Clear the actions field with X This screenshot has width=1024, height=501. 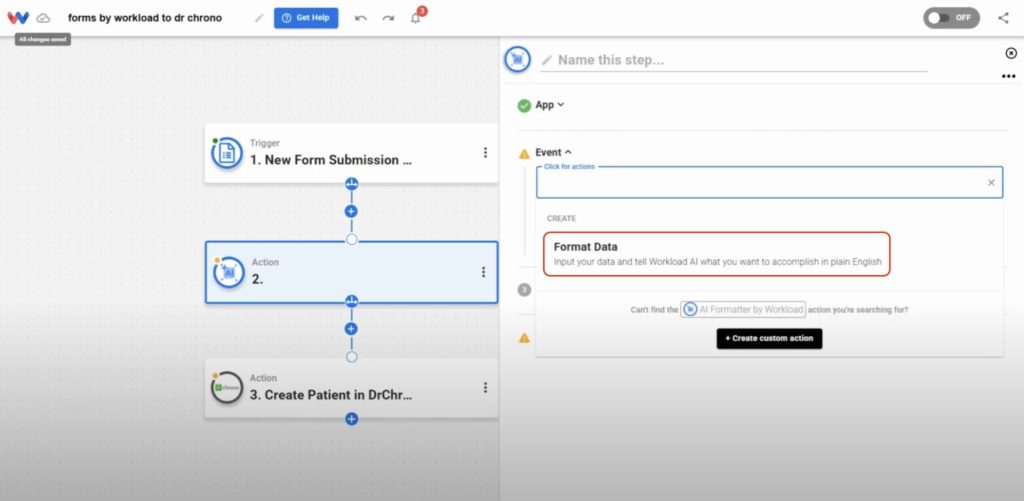tap(991, 183)
